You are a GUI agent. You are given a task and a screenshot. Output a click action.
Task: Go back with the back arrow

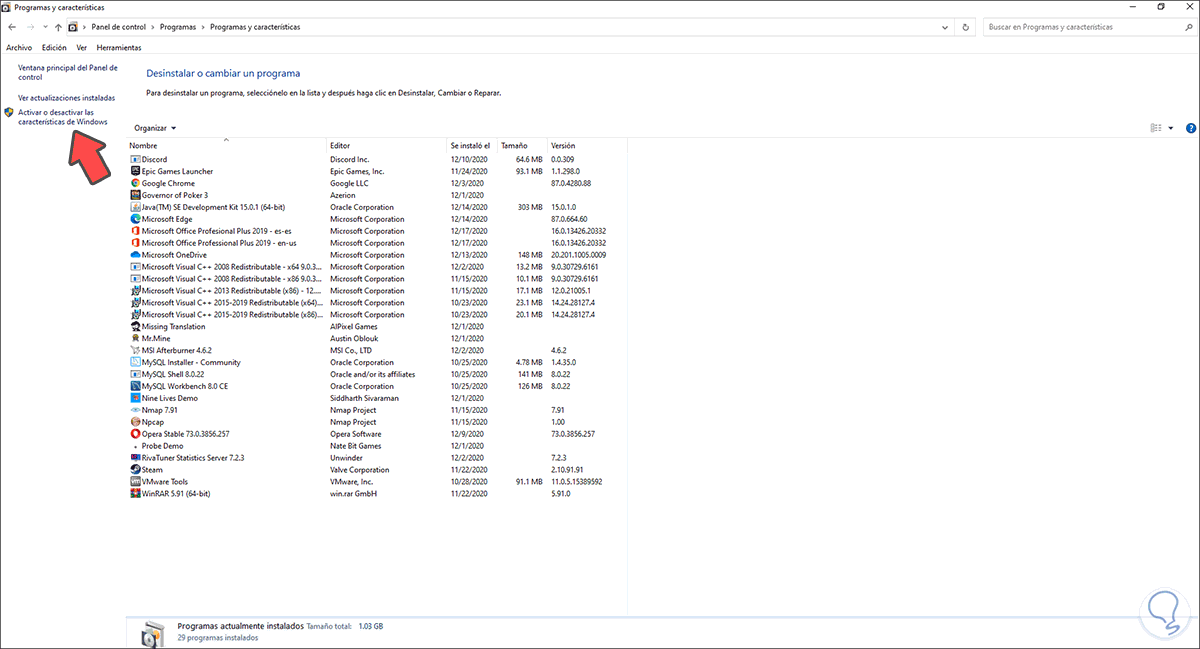click(11, 27)
